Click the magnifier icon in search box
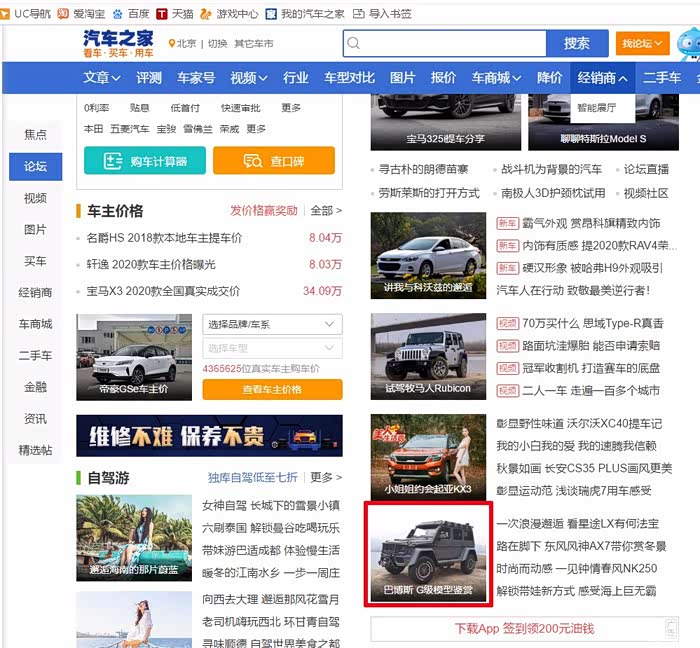This screenshot has width=700, height=648. (353, 44)
